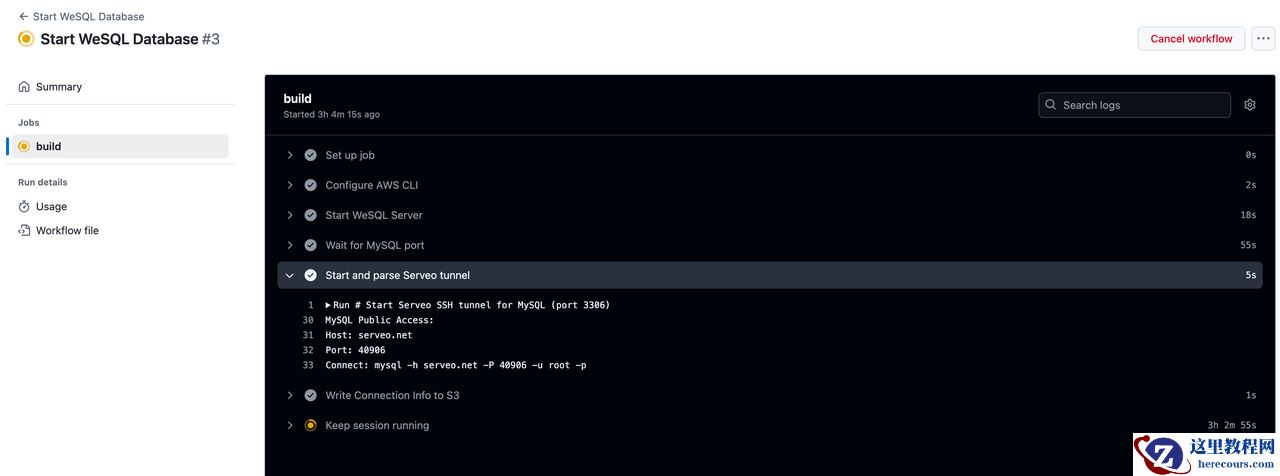The height and width of the screenshot is (476, 1280).
Task: Expand the Write Connection Info to S3 step
Action: [x=770, y=395]
